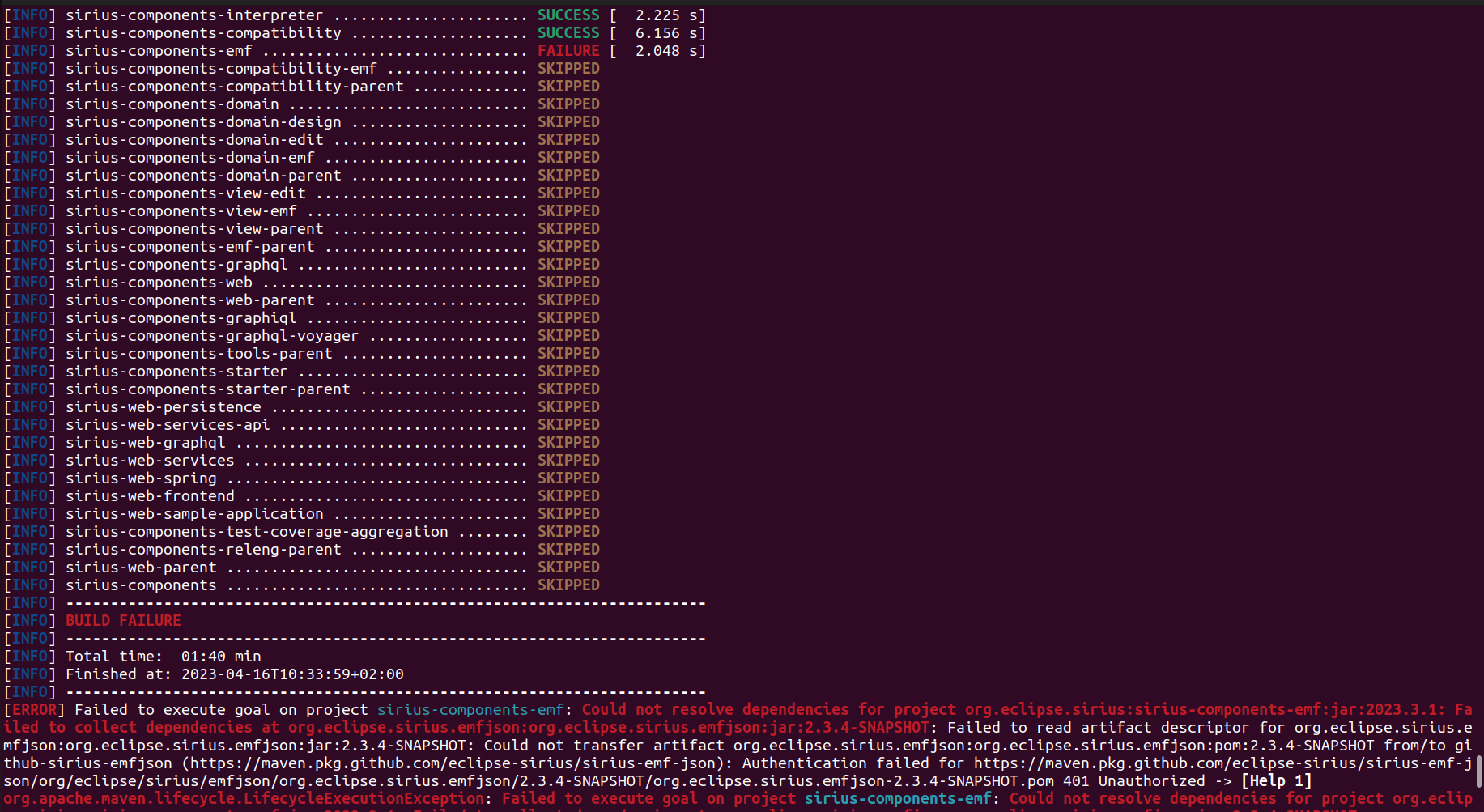Screen dimensions: 1484x812
Task: Click 'sirius-components-view-parent' row
Action: coord(301,229)
